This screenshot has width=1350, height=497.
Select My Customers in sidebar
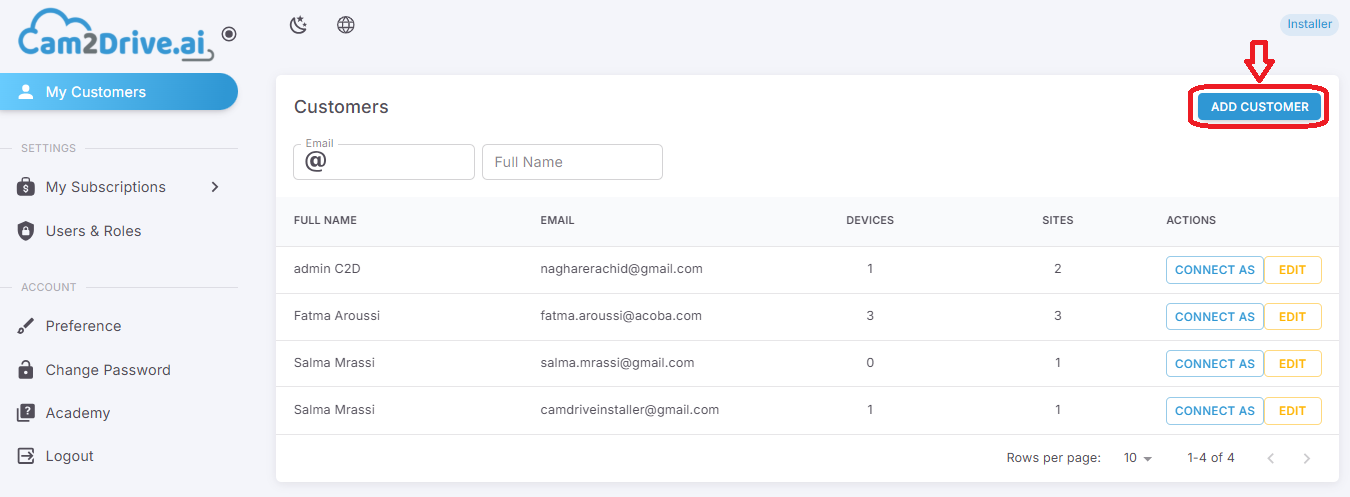tap(119, 92)
